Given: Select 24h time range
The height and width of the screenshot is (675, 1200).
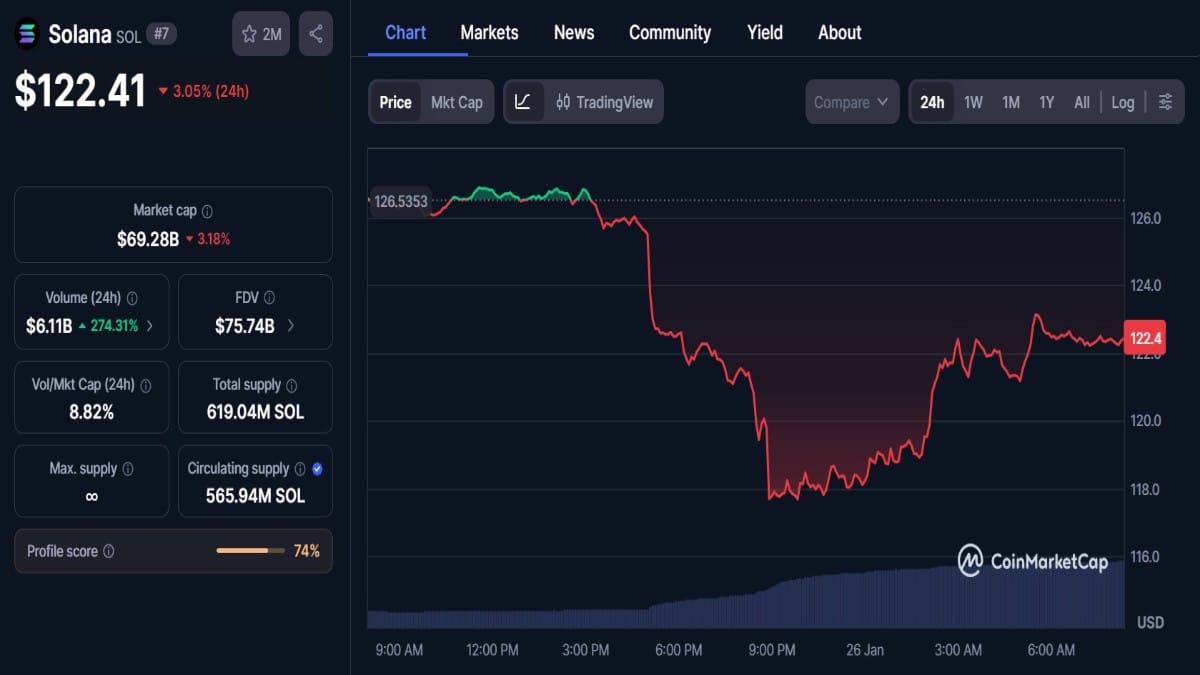Looking at the screenshot, I should [x=932, y=102].
